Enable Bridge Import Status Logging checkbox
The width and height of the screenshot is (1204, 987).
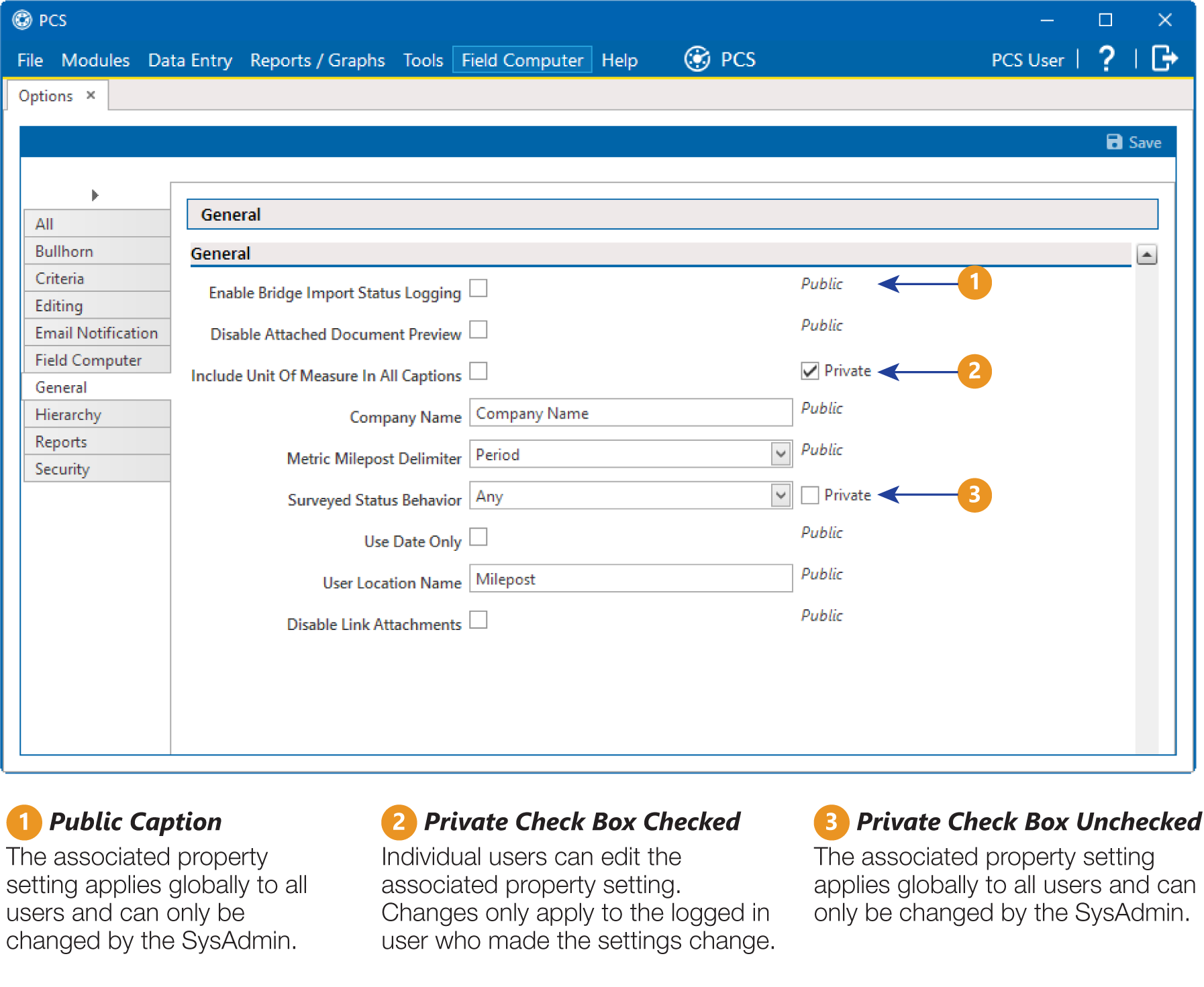(478, 289)
